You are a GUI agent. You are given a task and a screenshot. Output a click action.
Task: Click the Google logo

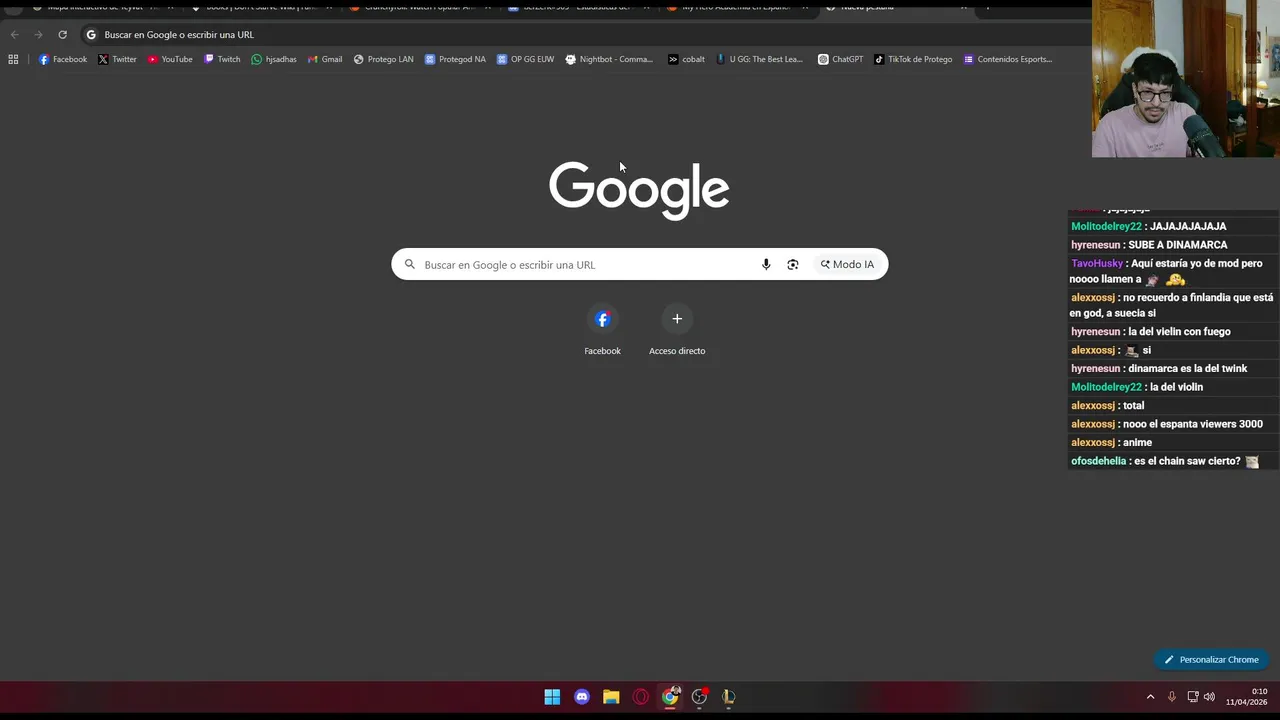tap(639, 190)
